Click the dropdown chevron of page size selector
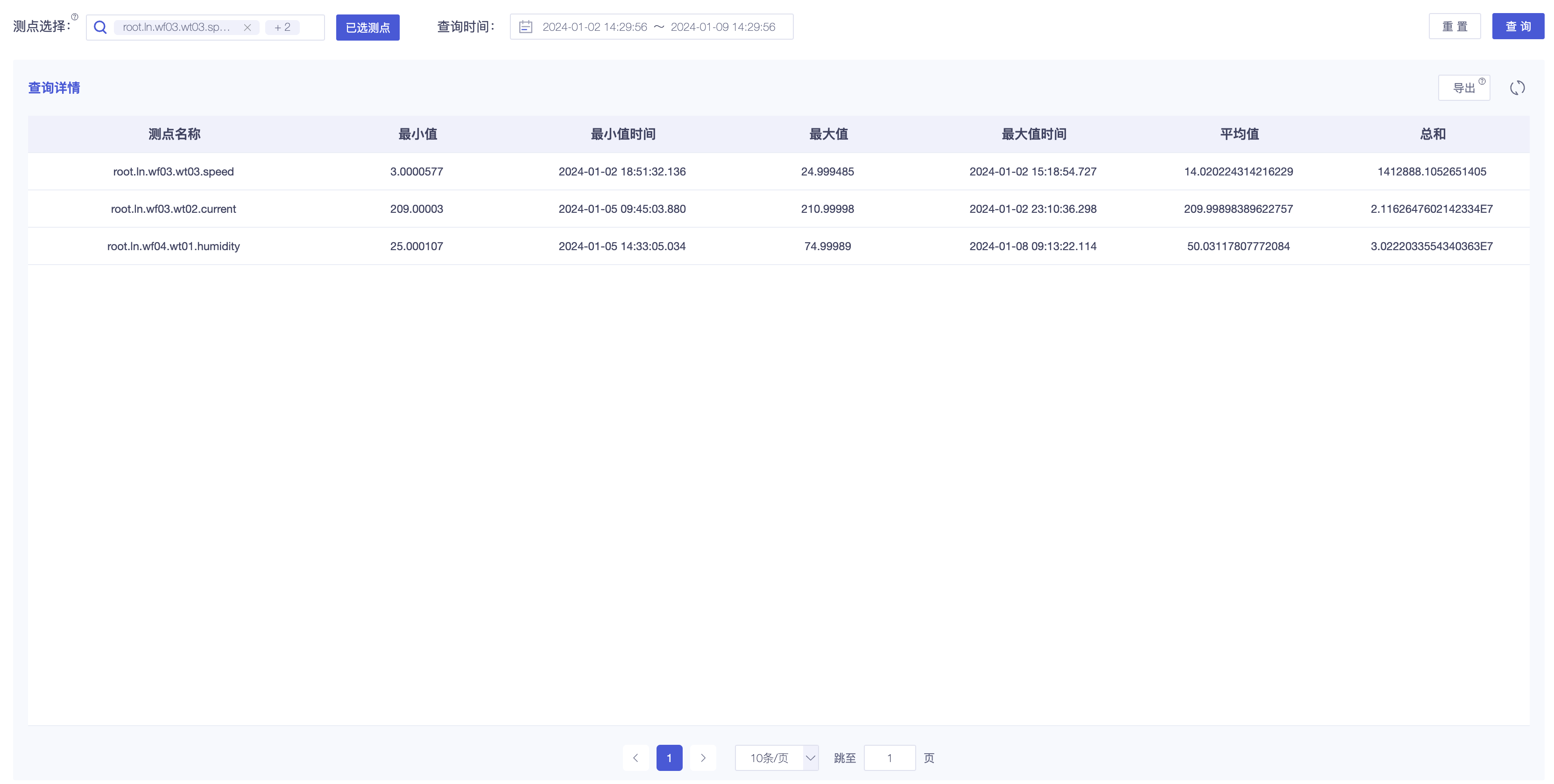This screenshot has height=784, width=1554. click(810, 758)
